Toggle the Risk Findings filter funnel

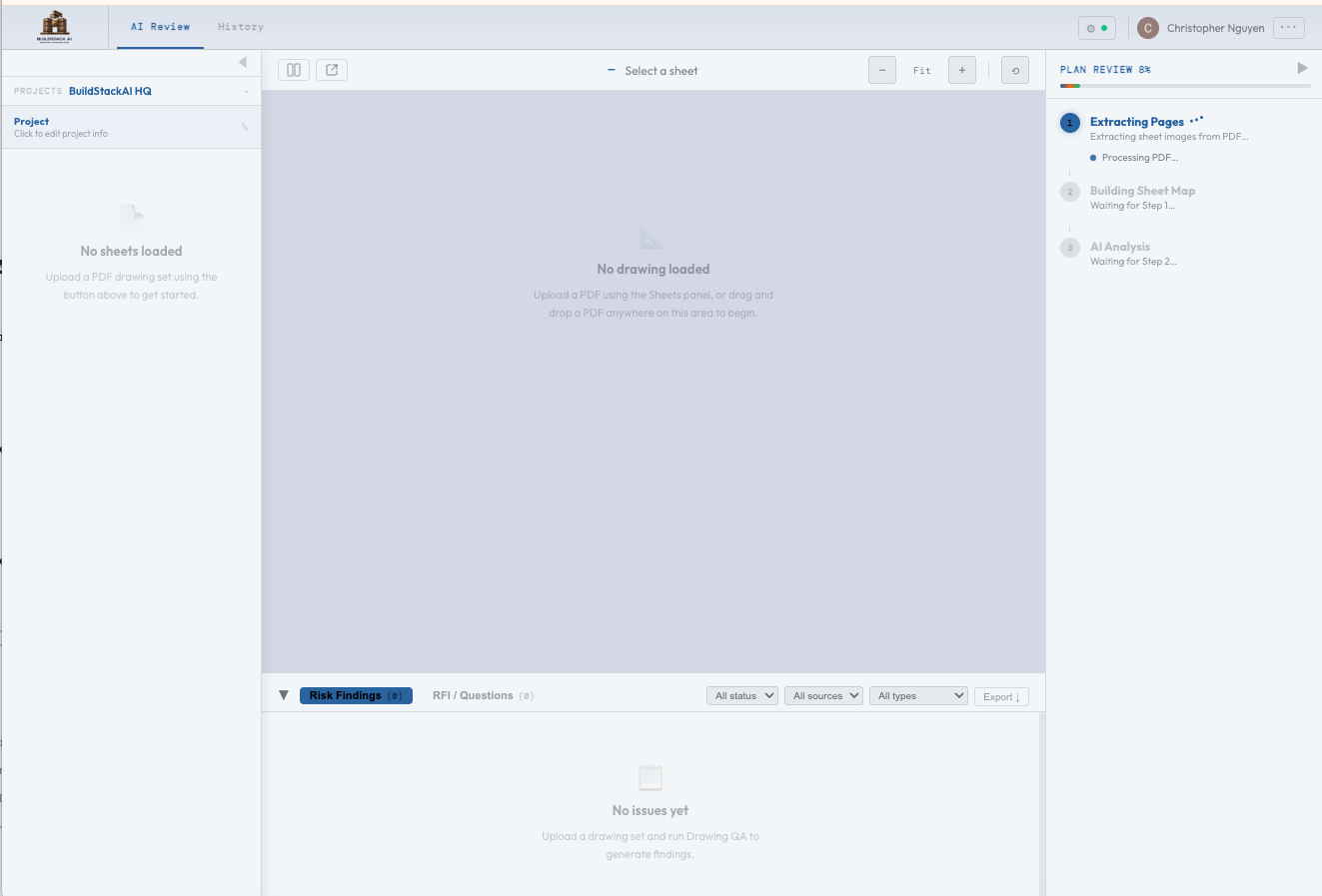click(284, 694)
